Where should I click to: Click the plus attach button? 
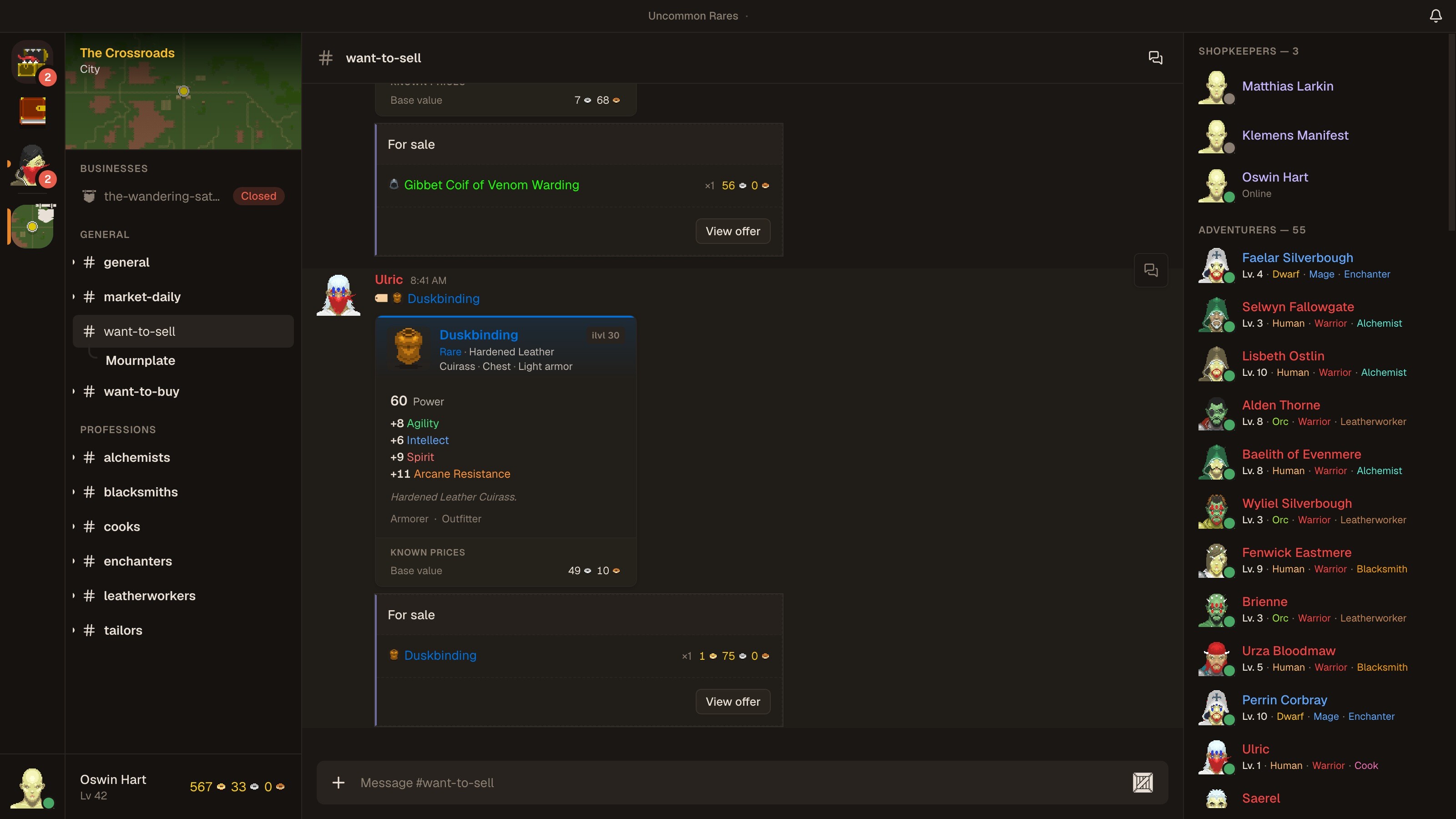338,782
